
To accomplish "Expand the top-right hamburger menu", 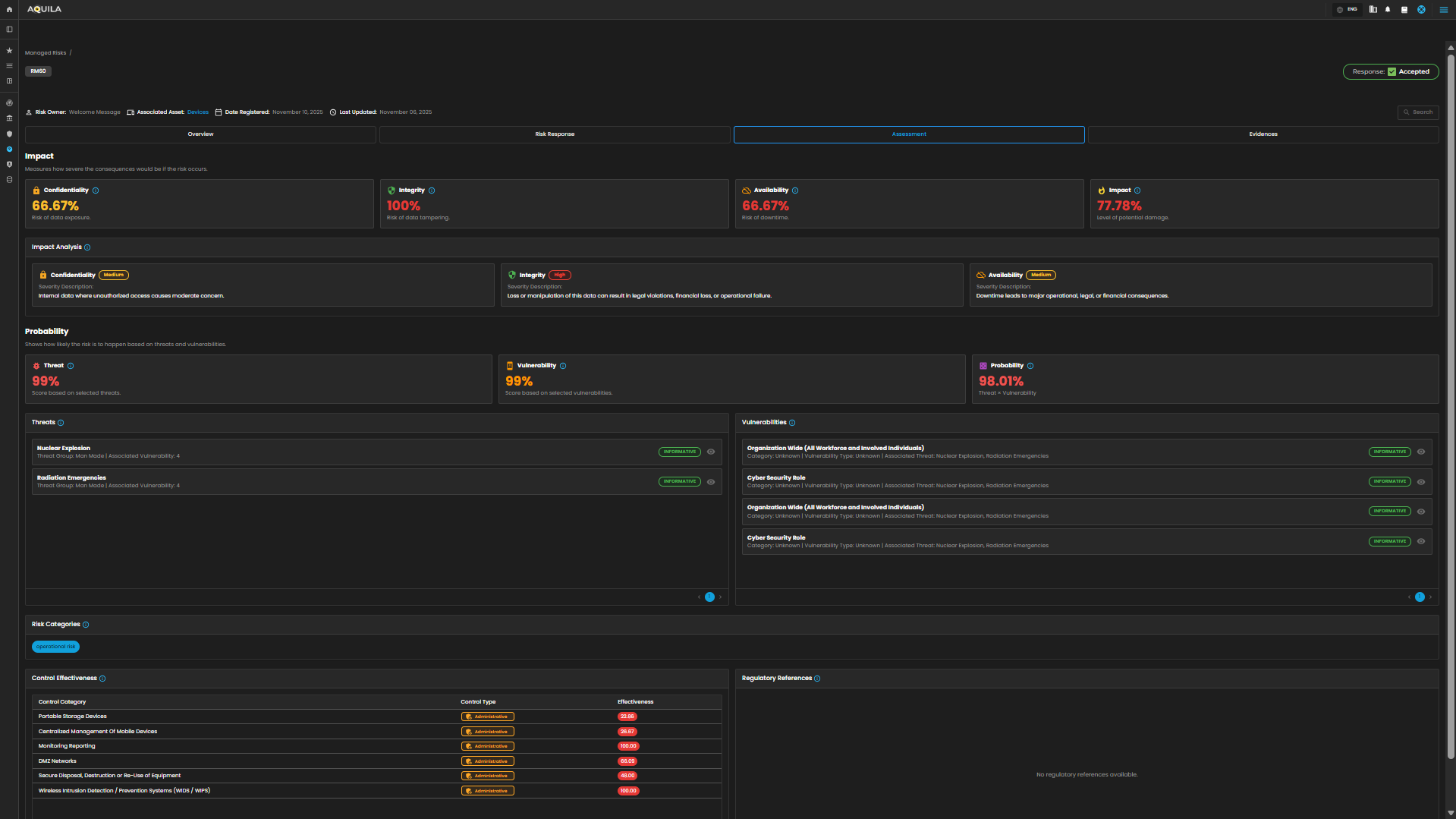I will 1443,10.
